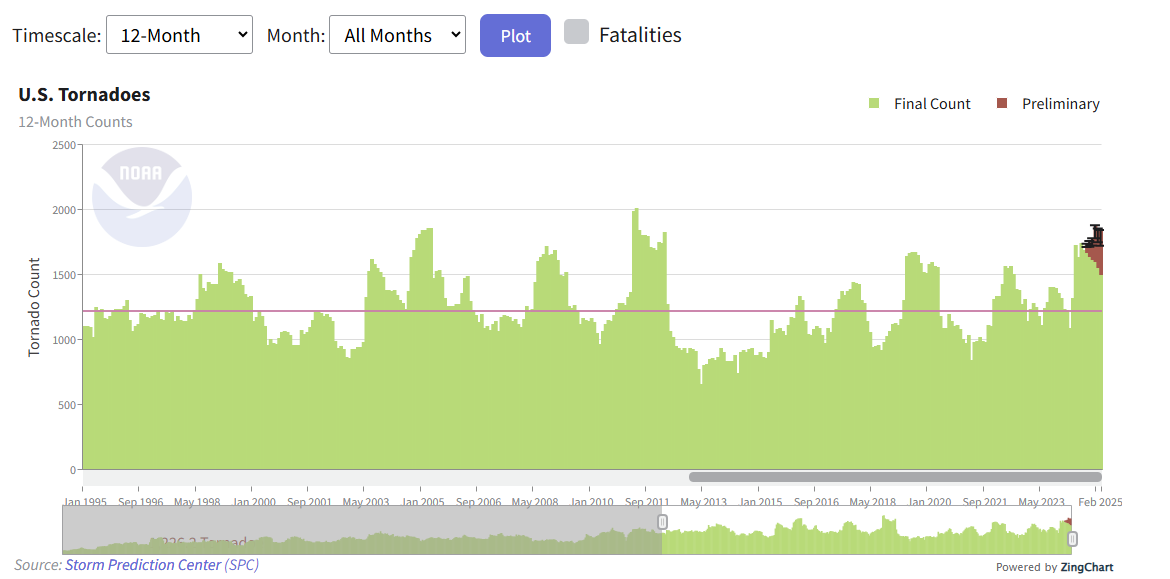1170x579 pixels.
Task: Toggle the Preliminary legend label
Action: [x=1060, y=104]
